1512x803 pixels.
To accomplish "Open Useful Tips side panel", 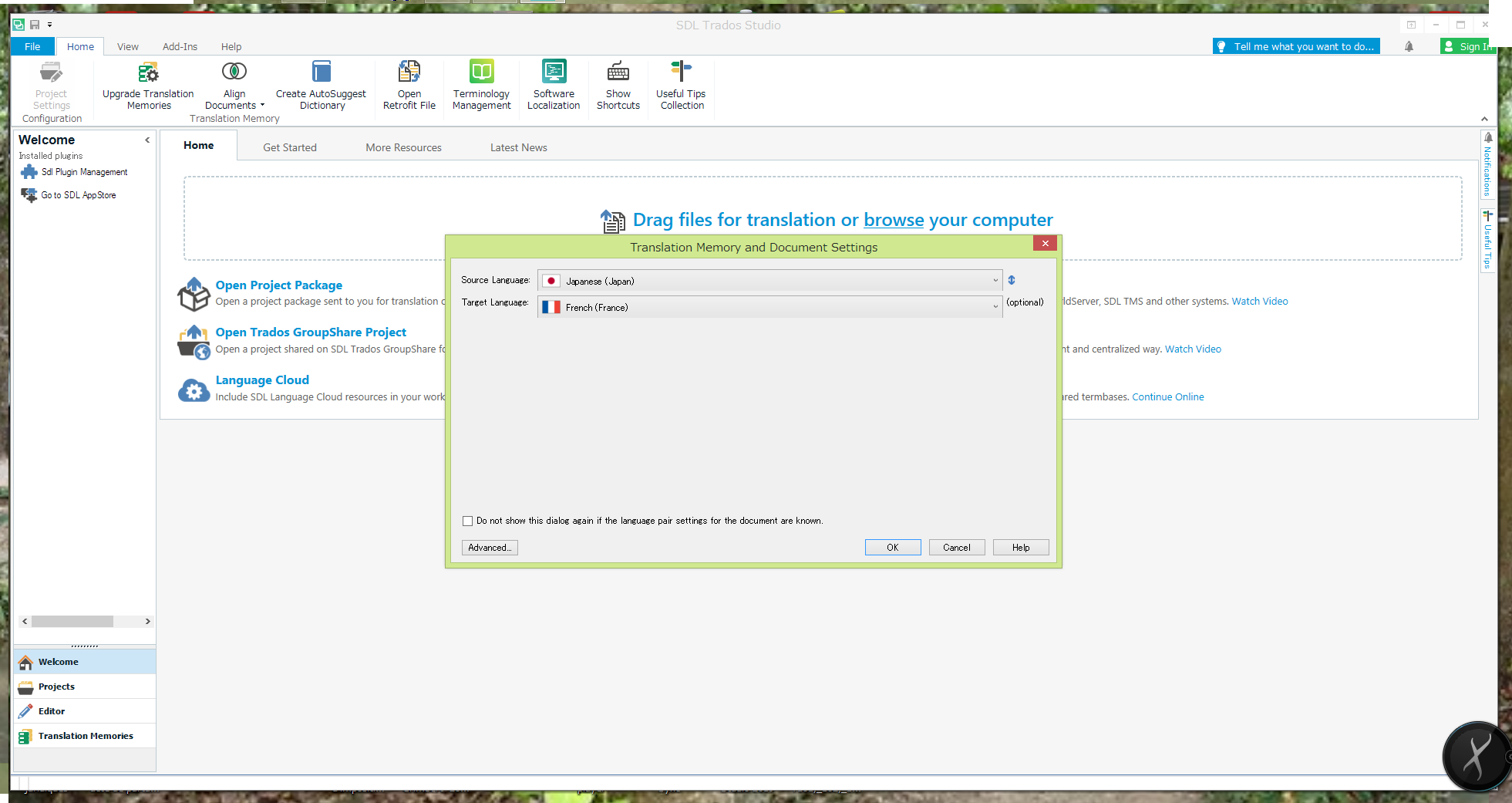I will tap(1488, 240).
